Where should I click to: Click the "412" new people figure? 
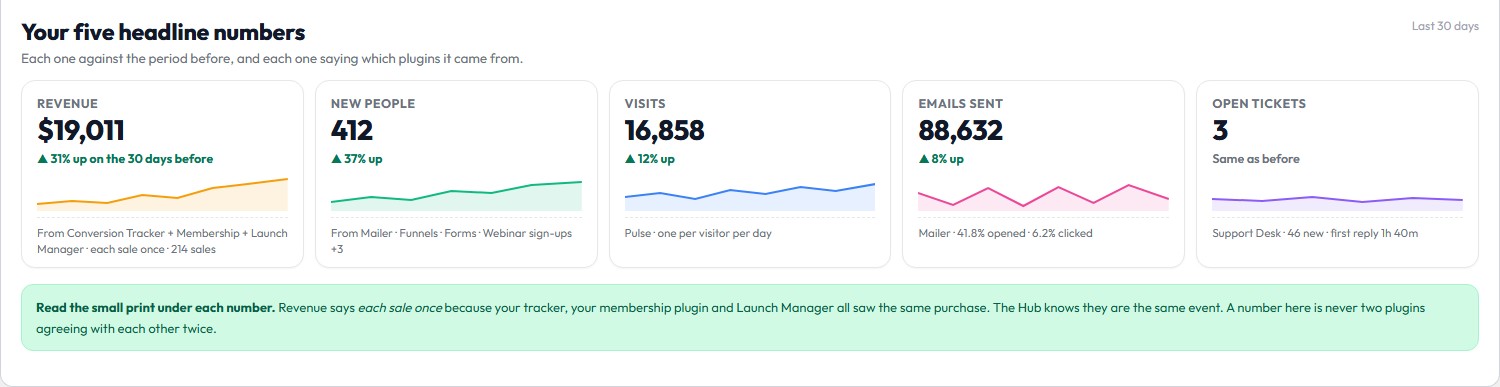coord(352,131)
